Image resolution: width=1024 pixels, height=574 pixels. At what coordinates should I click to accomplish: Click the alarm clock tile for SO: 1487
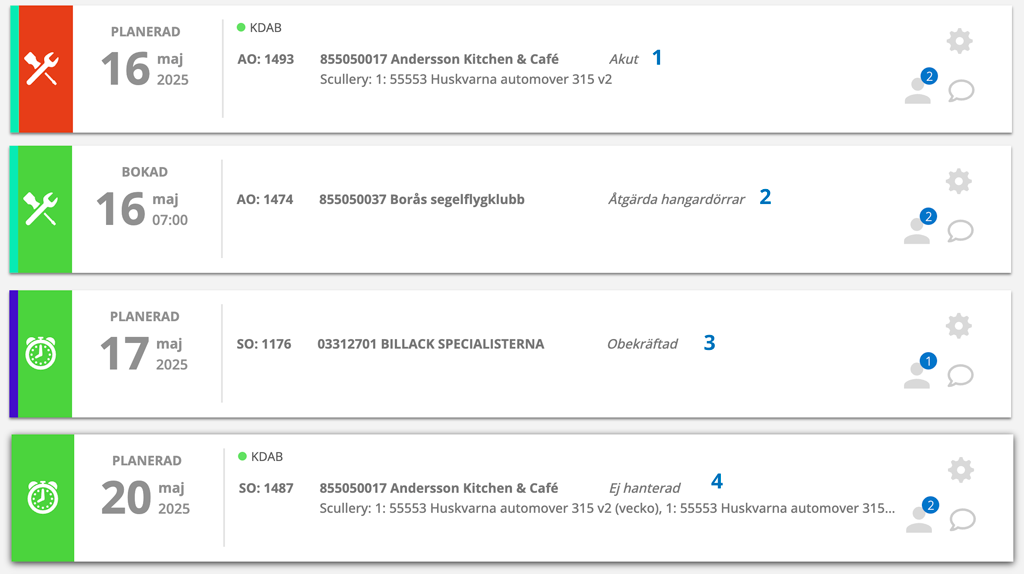42,498
